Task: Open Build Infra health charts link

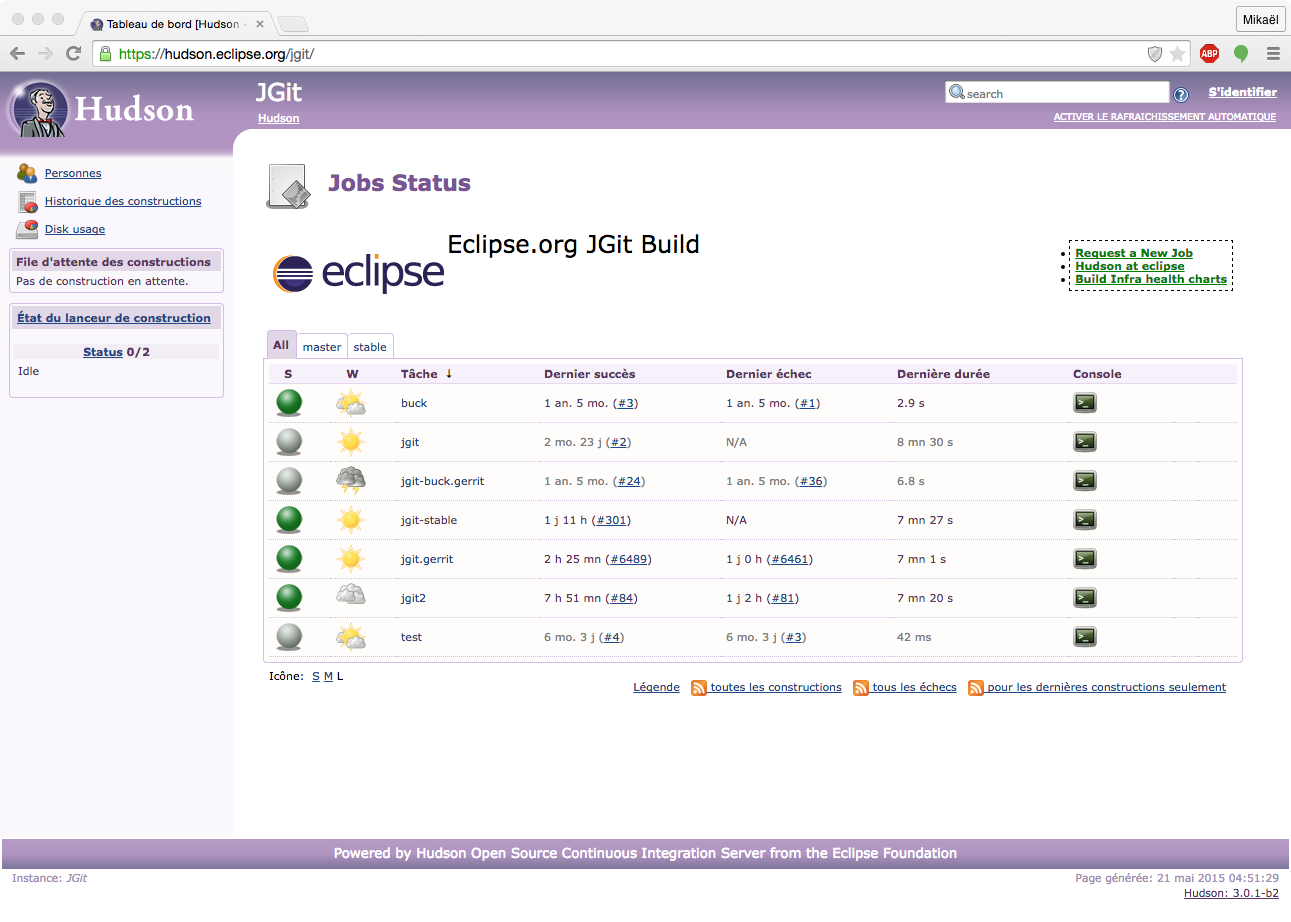Action: click(1151, 279)
